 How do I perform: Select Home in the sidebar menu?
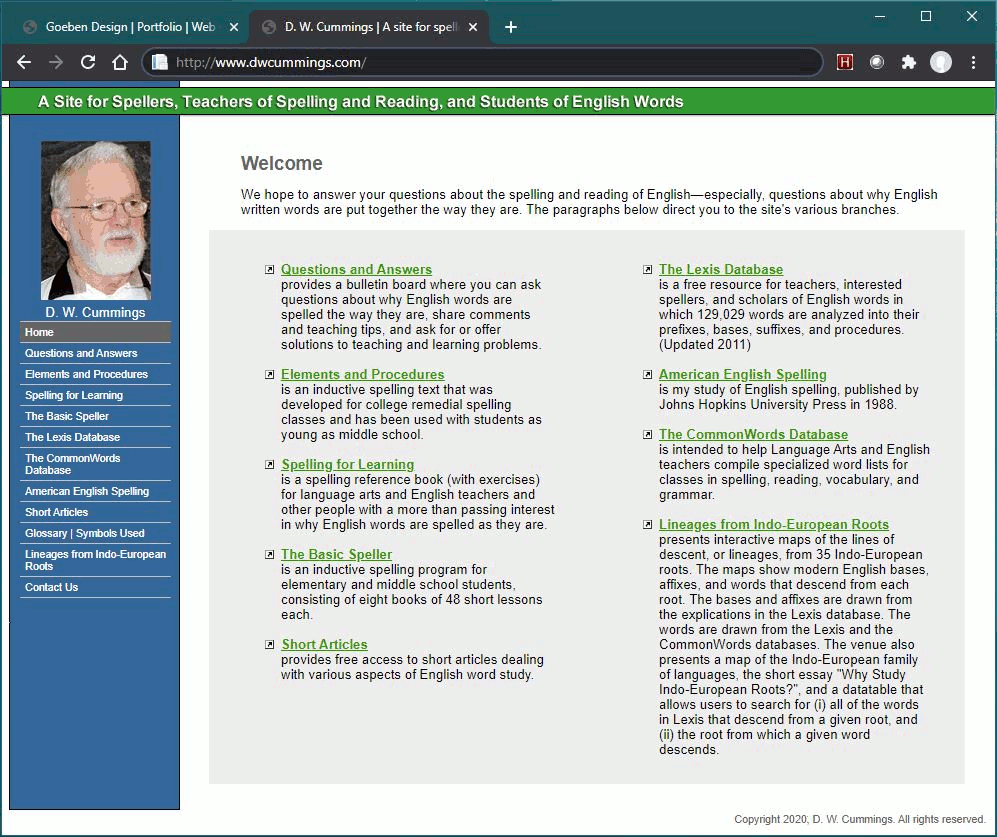95,332
